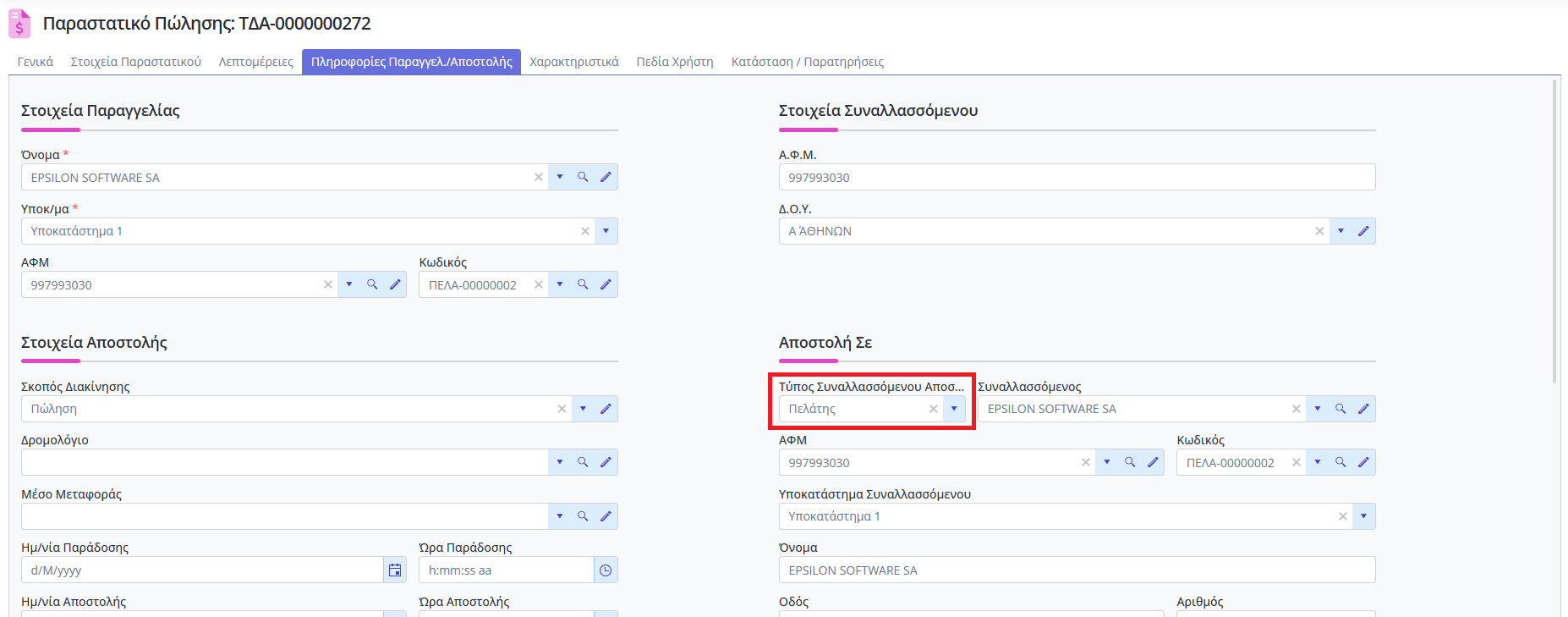
Task: Switch to the Γενικά tab
Action: (36, 62)
